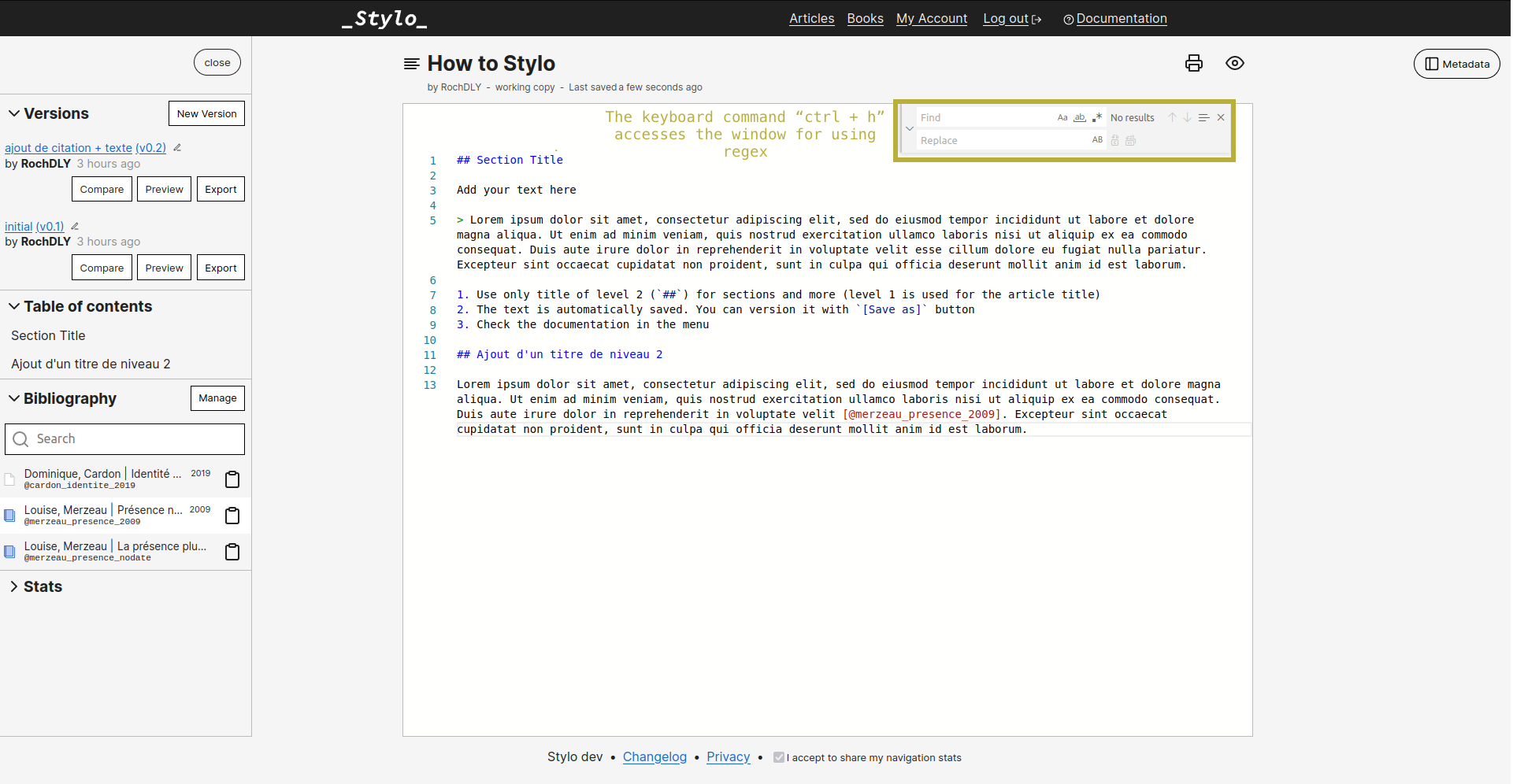Jump to Section Title in table of contents
The width and height of the screenshot is (1513, 784).
[x=48, y=335]
